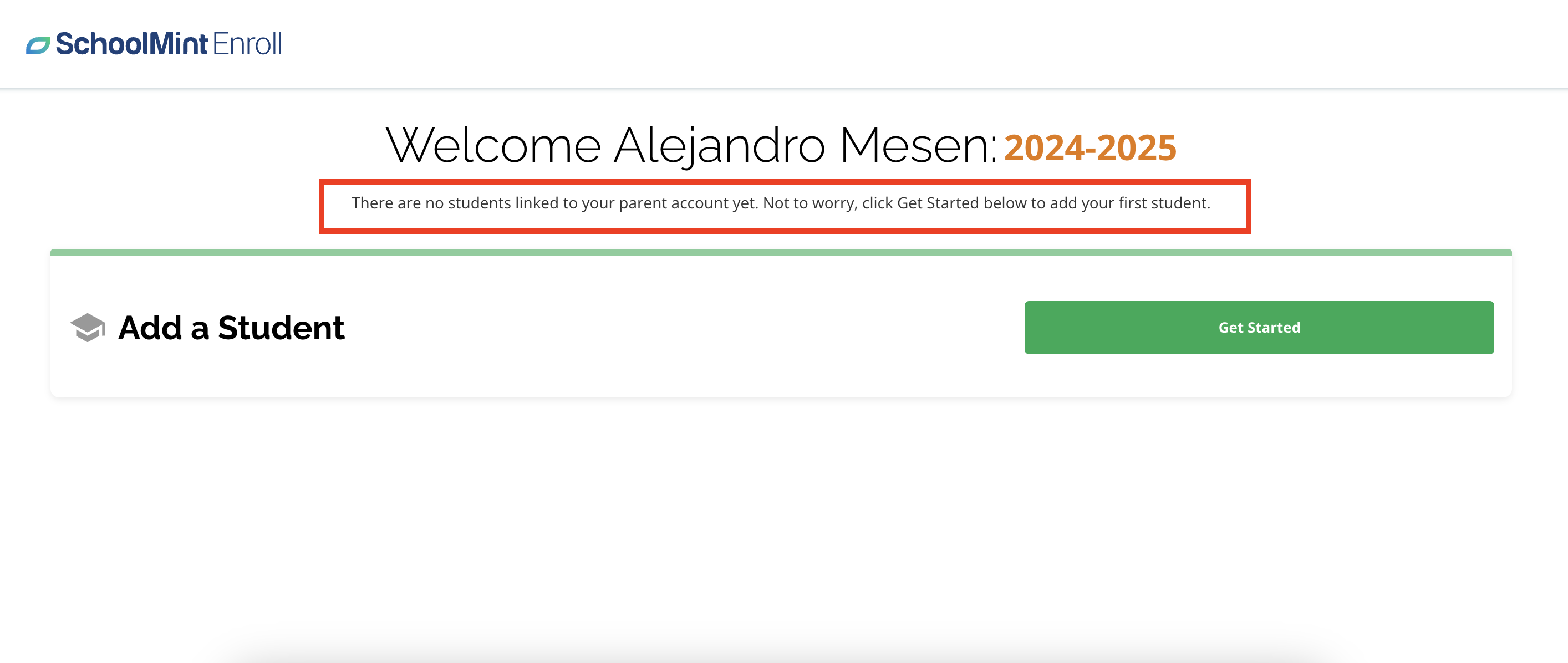The image size is (1568, 663).
Task: Click the name Alejandro in the heading
Action: click(x=719, y=146)
